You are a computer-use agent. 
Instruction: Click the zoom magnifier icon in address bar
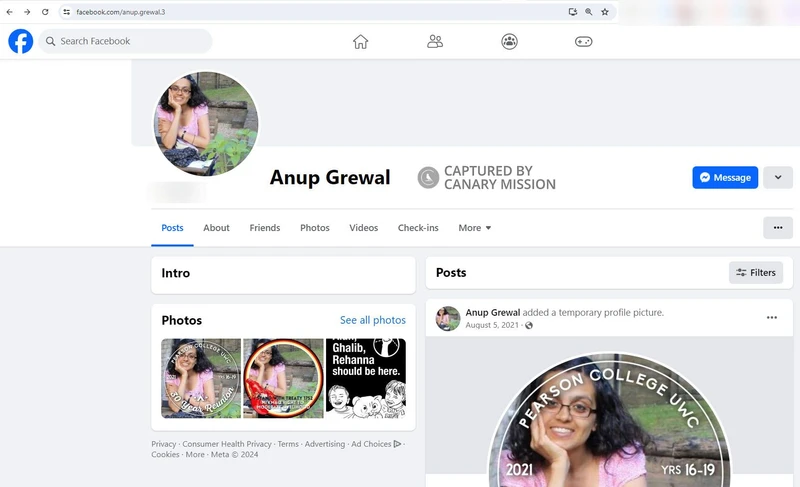[589, 12]
